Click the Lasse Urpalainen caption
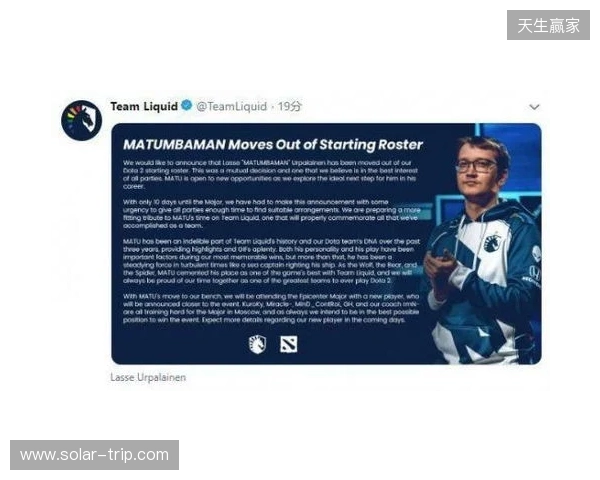600x480 pixels. (x=148, y=377)
